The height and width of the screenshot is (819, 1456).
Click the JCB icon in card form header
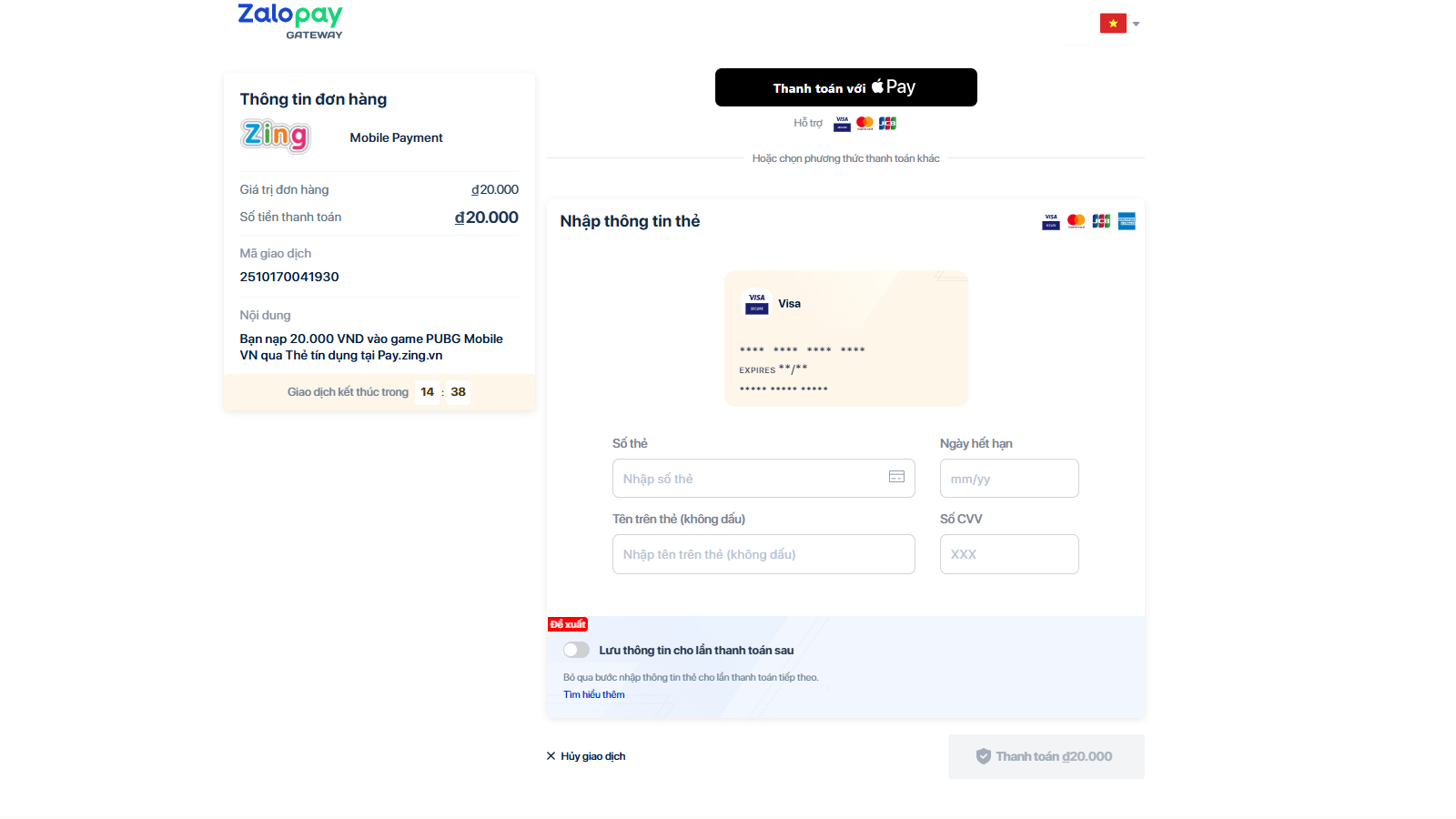pos(1101,221)
